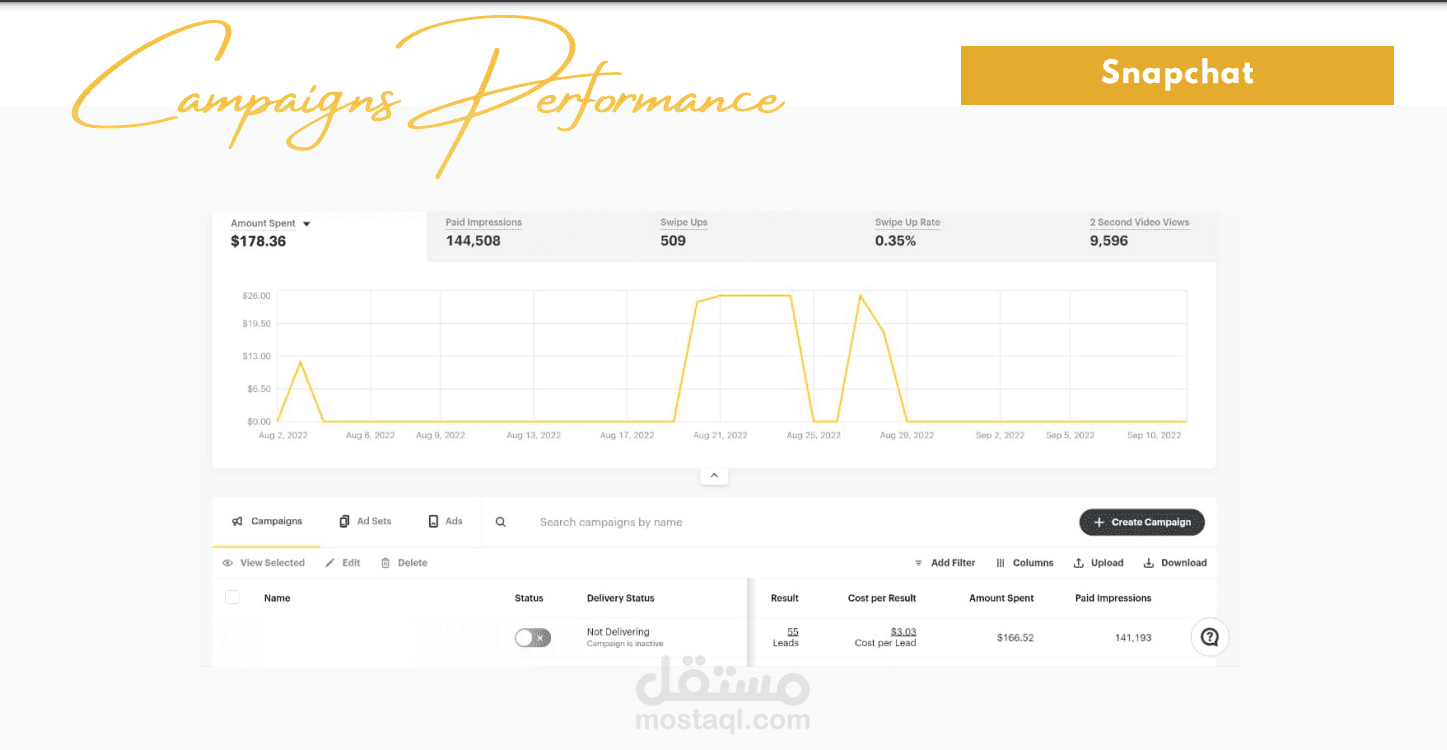Click the Edit button
1447x750 pixels.
coord(343,563)
